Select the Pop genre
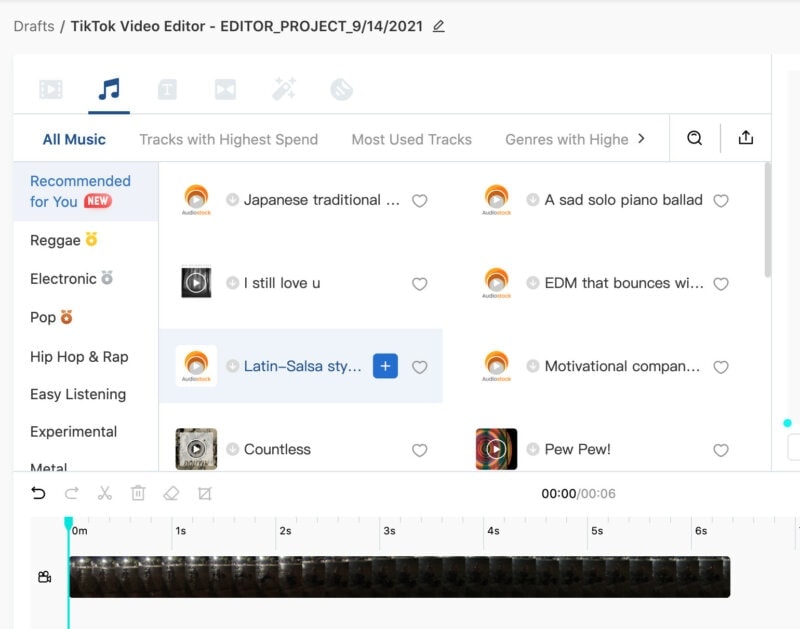 click(51, 317)
